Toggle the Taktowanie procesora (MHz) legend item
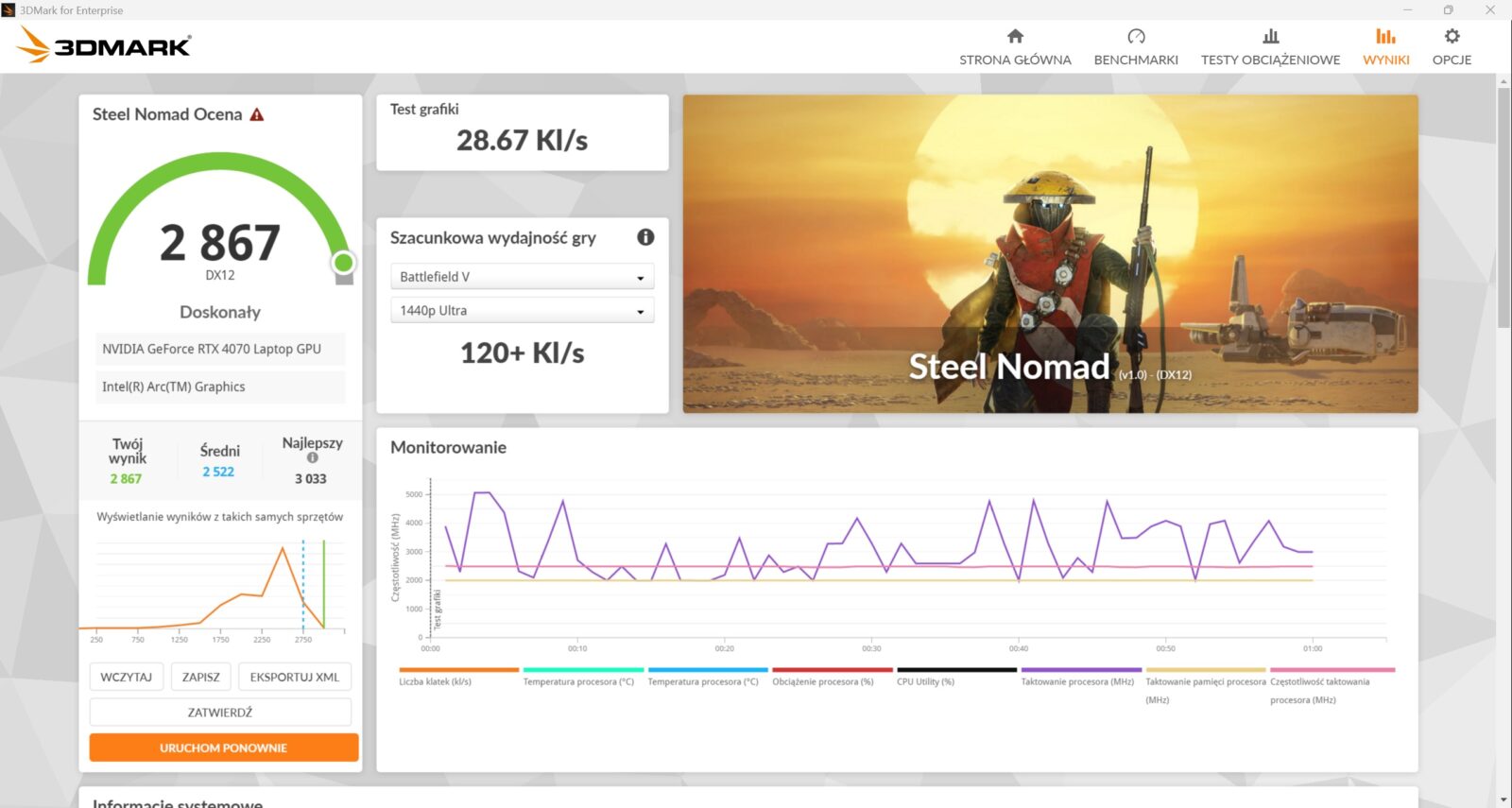 [x=1077, y=681]
